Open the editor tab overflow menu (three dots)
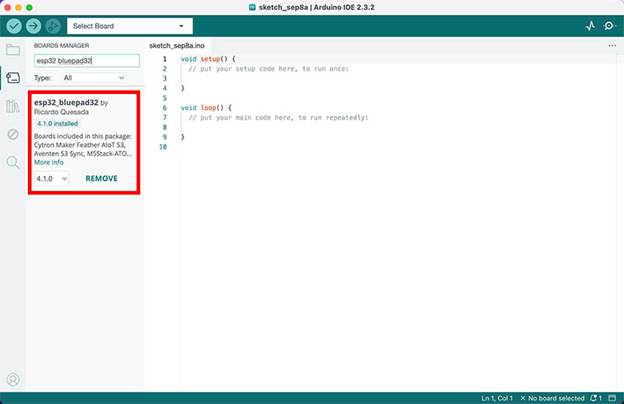 pyautogui.click(x=612, y=46)
